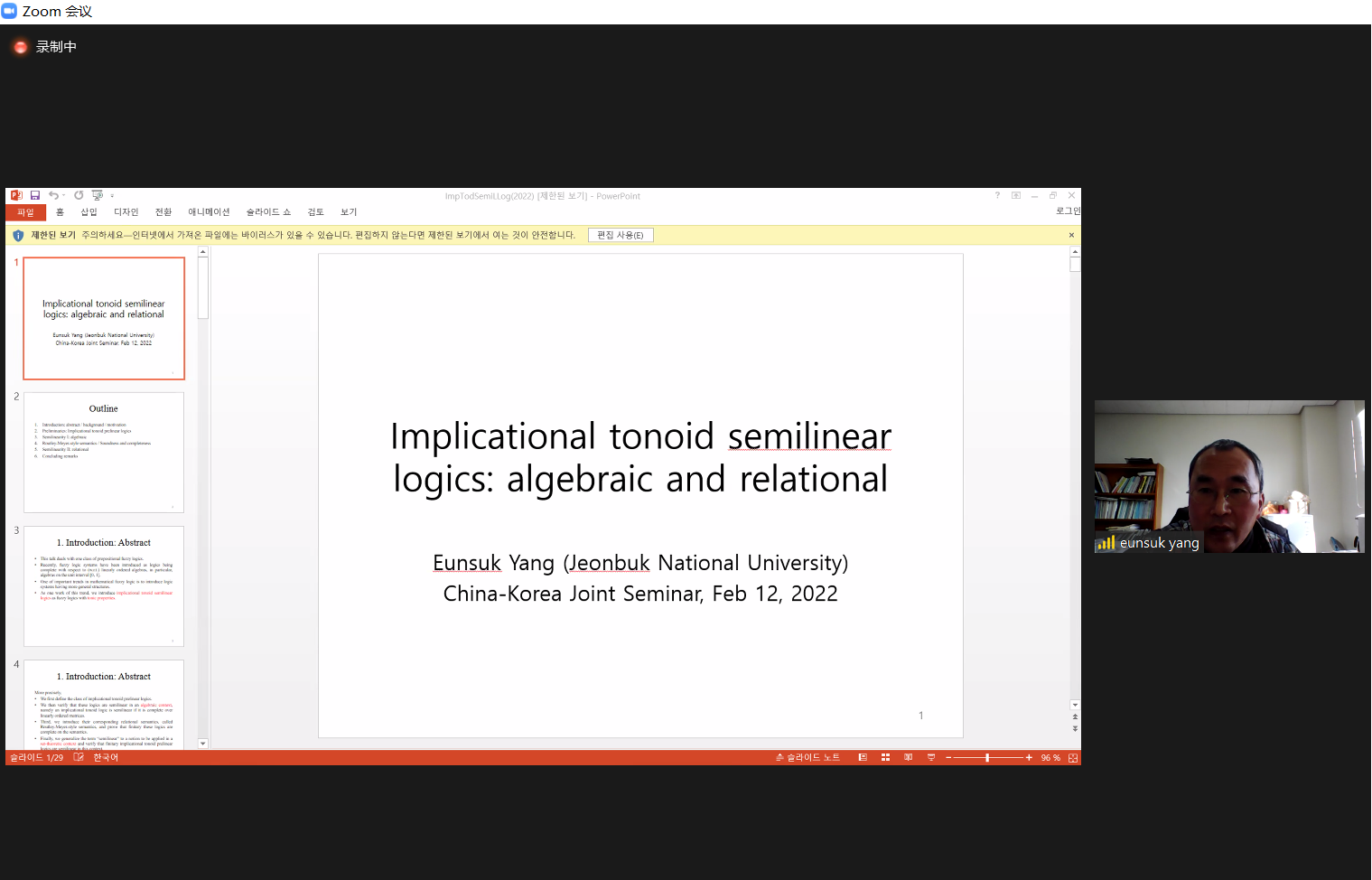Click the 'China-Korea Joint Seminar, Feb 12, 2022' line
This screenshot has height=880, width=1372.
[640, 594]
